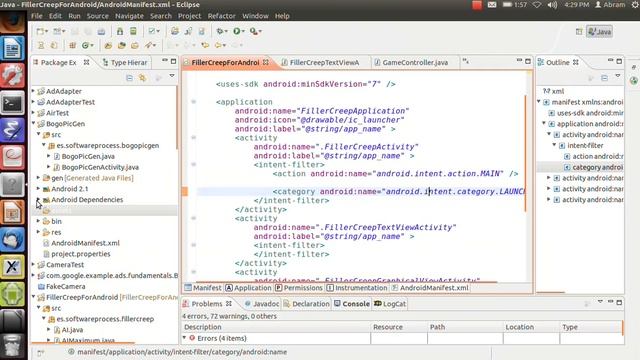Image resolution: width=640 pixels, height=360 pixels.
Task: Open the Run menu
Action: coord(74,16)
